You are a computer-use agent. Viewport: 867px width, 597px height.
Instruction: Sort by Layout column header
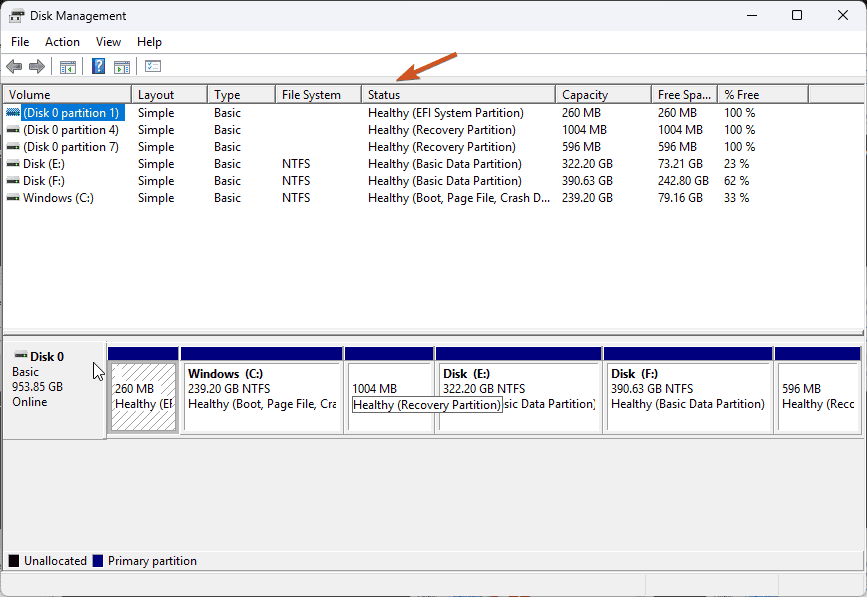[x=170, y=95]
